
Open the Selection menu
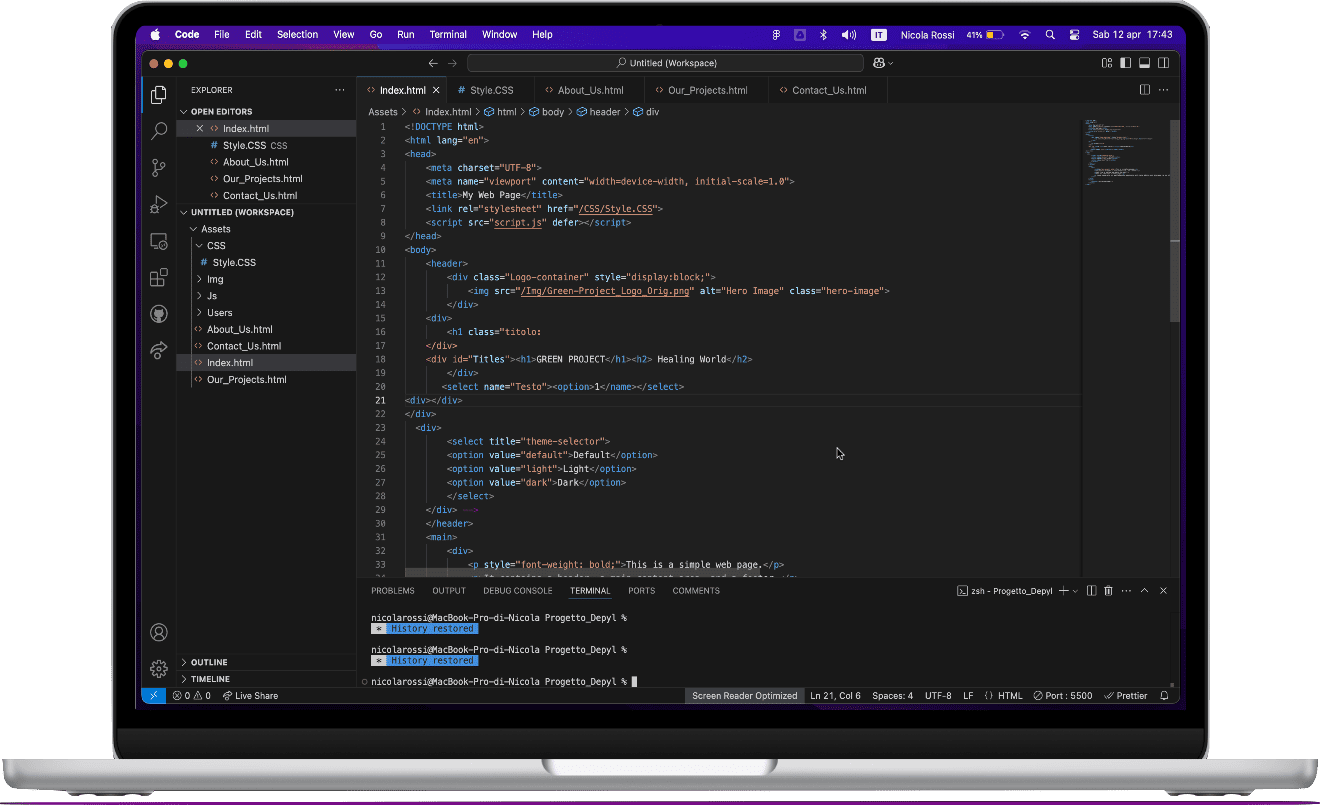(297, 34)
